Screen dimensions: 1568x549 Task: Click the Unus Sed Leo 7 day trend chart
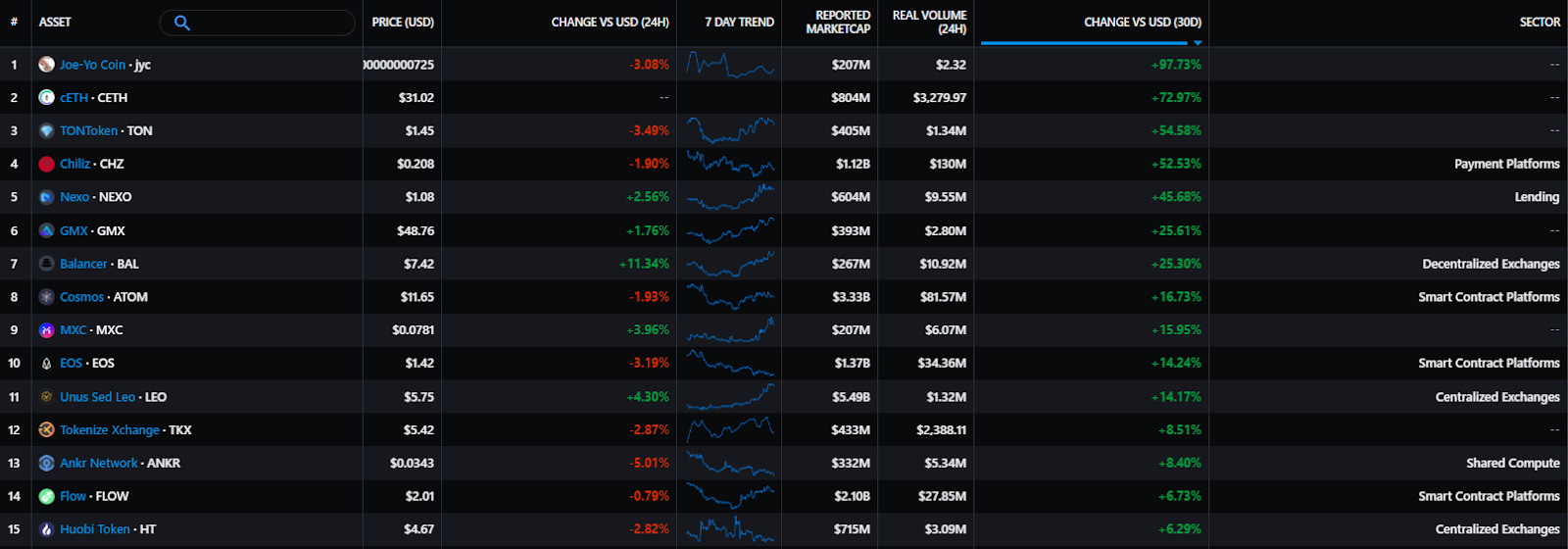click(x=730, y=397)
